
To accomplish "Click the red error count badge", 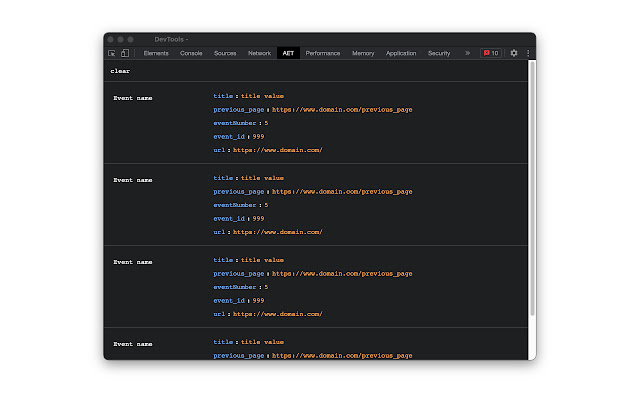I will (x=491, y=53).
